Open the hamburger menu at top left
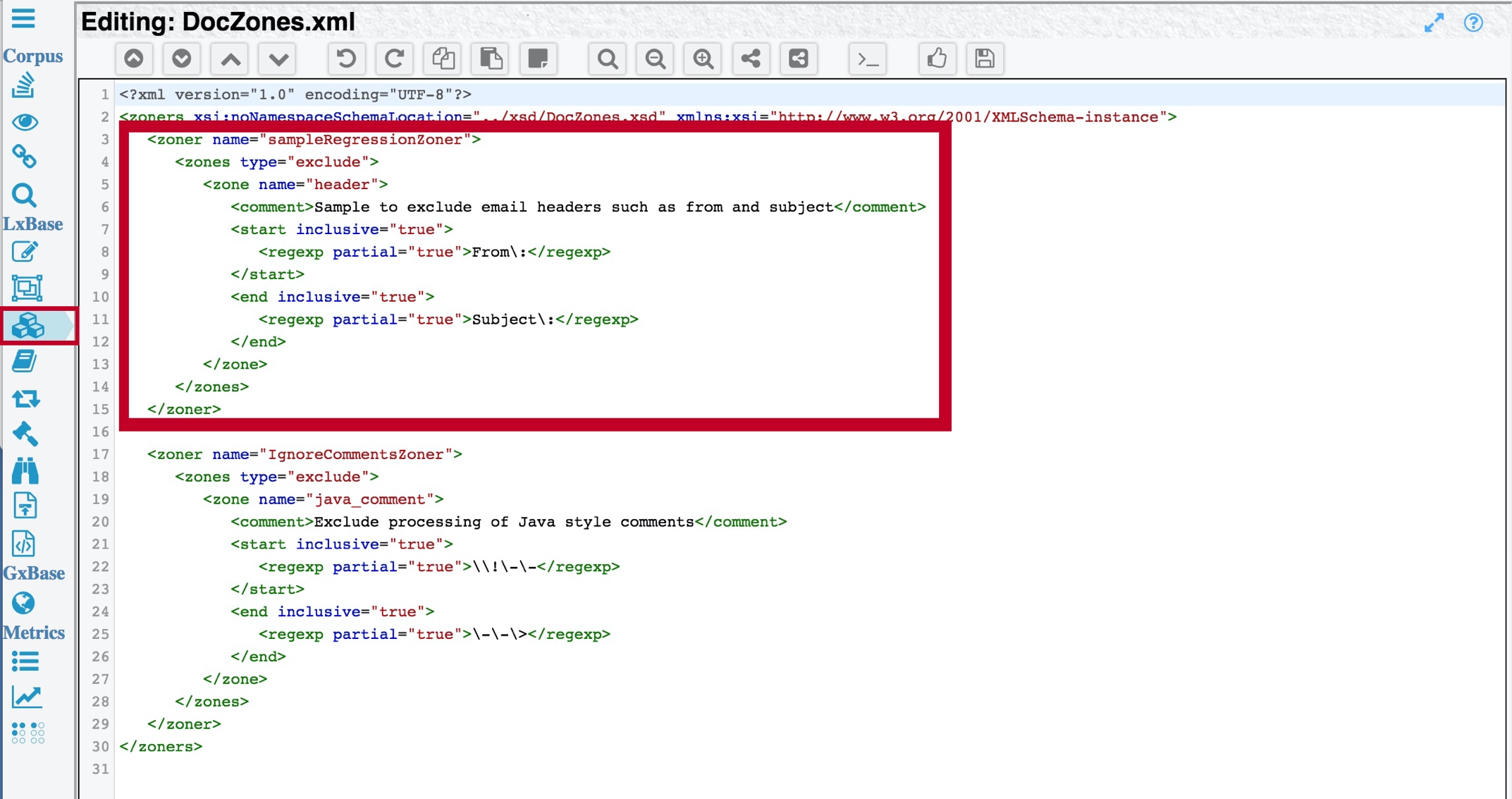Viewport: 1512px width, 799px height. 23,19
